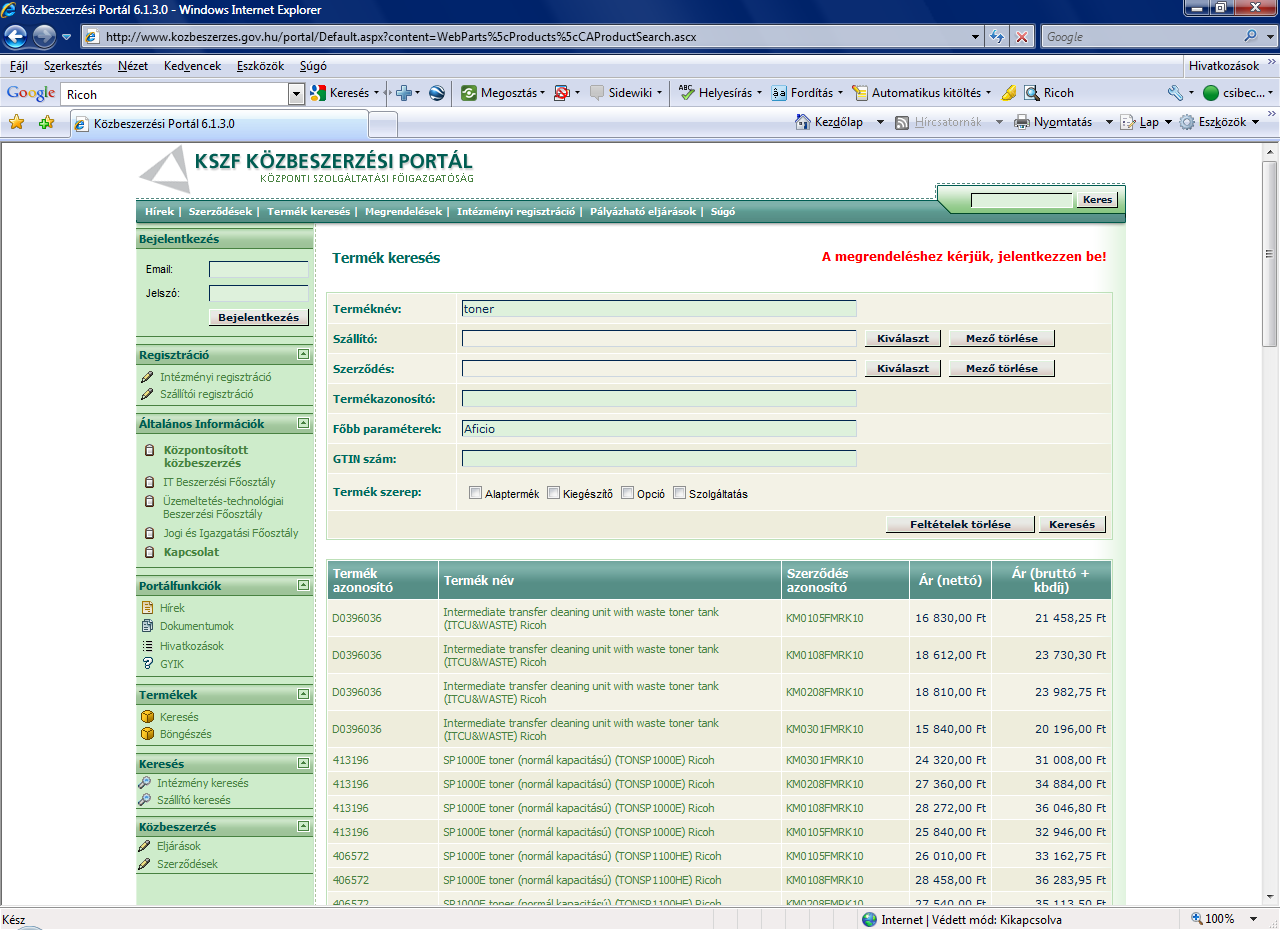Screen dimensions: 1280x930
Task: Open the address bar URL history dropdown
Action: pos(977,37)
